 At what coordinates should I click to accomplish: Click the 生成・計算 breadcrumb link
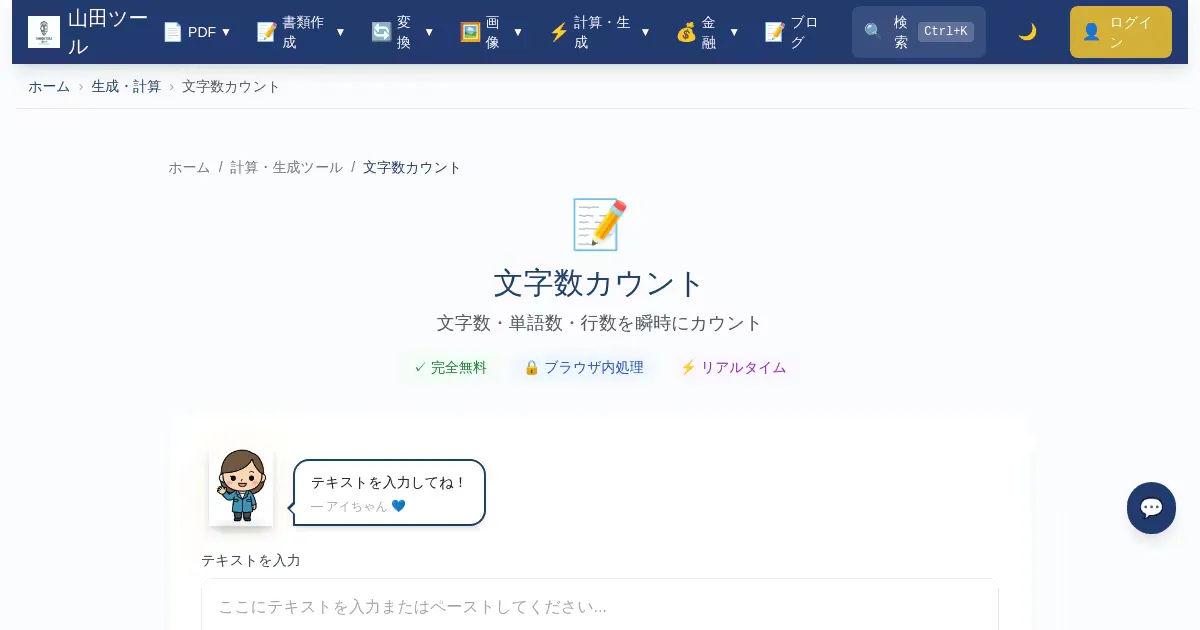coord(126,87)
